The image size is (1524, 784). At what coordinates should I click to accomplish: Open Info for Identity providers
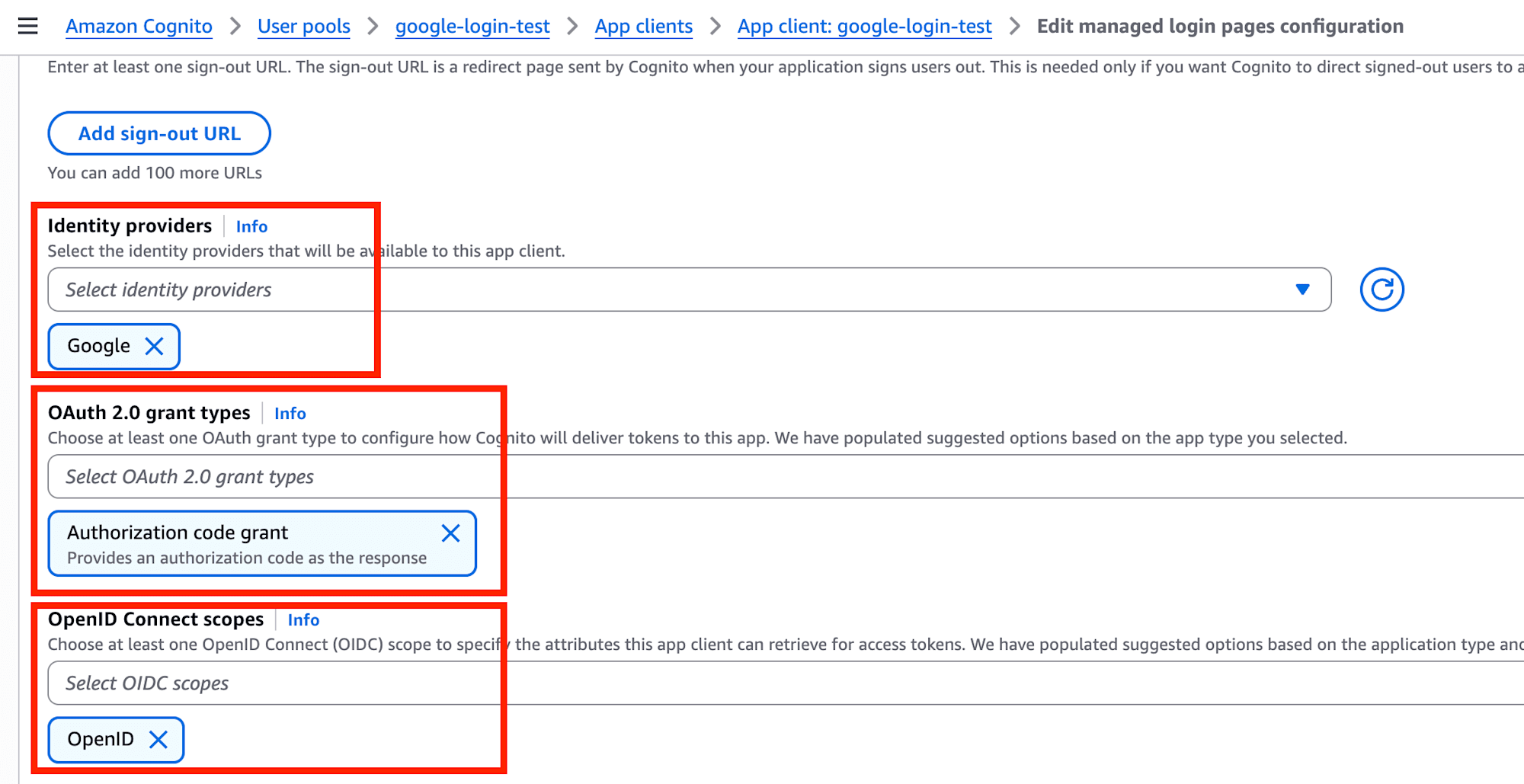point(251,226)
